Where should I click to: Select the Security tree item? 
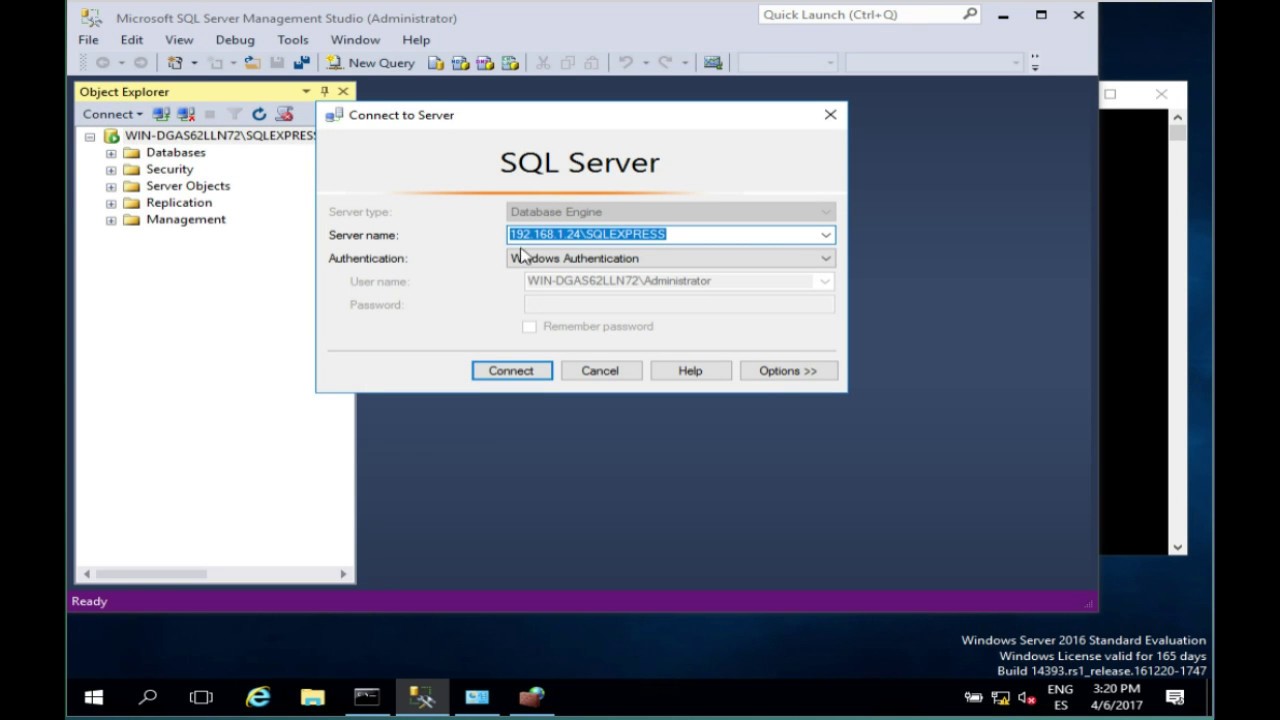pos(169,169)
